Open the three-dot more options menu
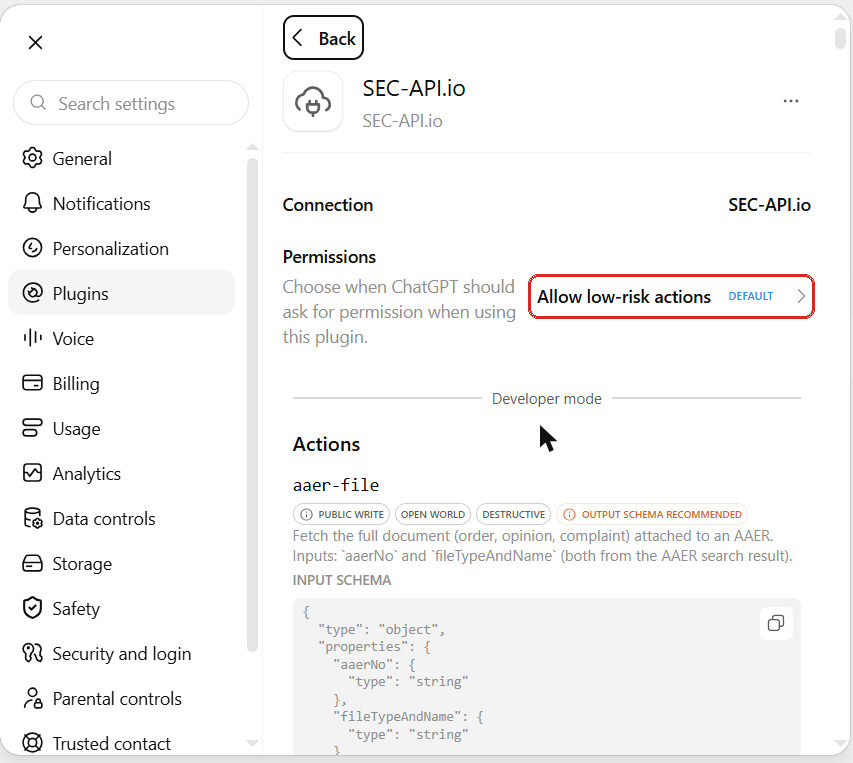The image size is (853, 763). (791, 101)
